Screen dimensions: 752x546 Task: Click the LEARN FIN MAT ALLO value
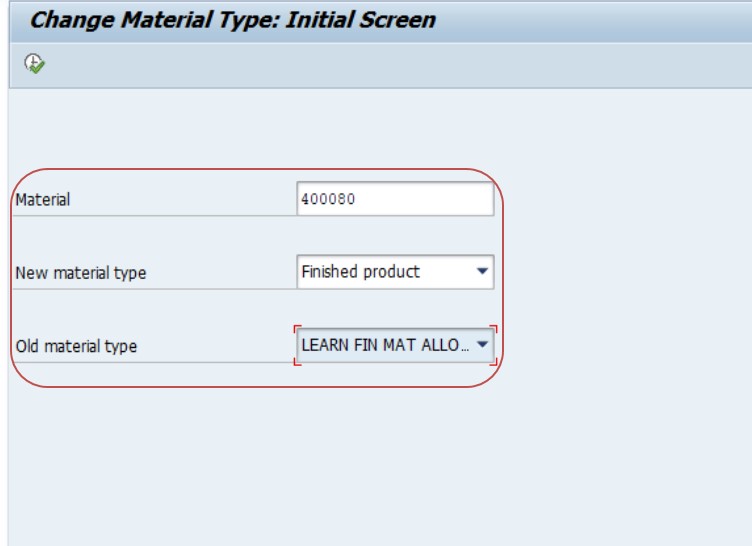(x=385, y=345)
